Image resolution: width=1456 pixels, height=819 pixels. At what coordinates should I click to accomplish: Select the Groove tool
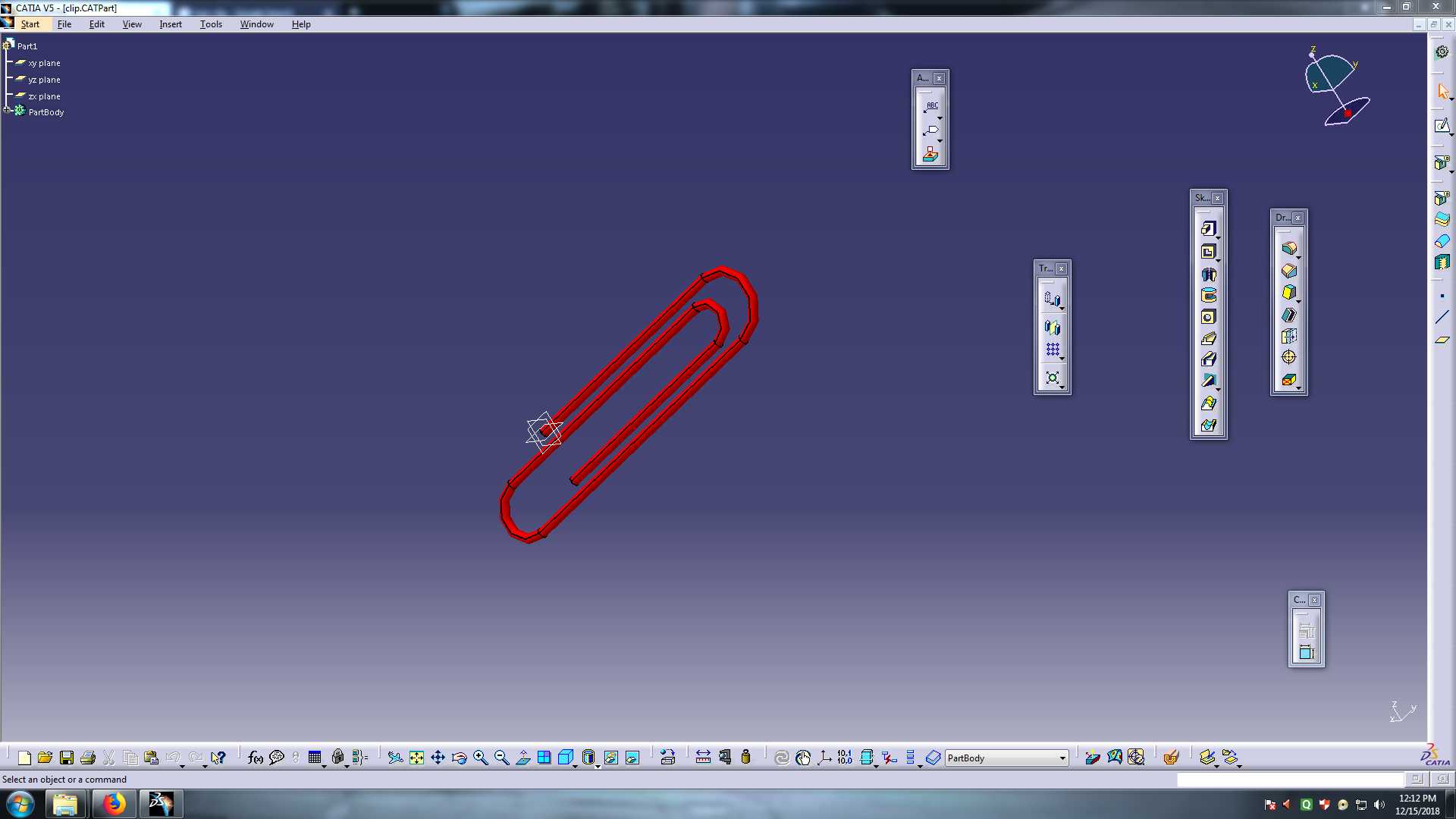point(1208,296)
